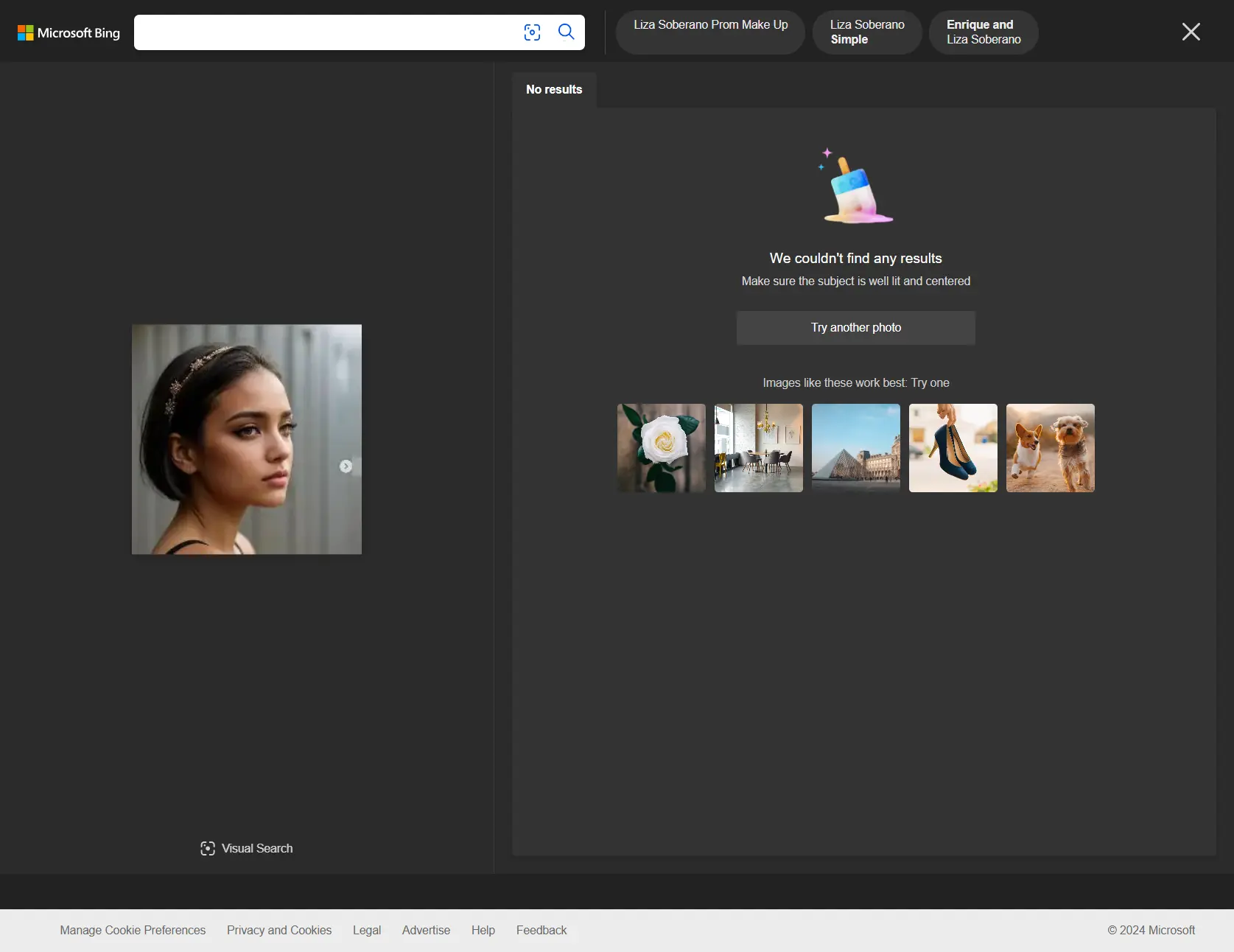This screenshot has width=1234, height=952.
Task: Try the blue high heels sample image
Action: pos(953,448)
